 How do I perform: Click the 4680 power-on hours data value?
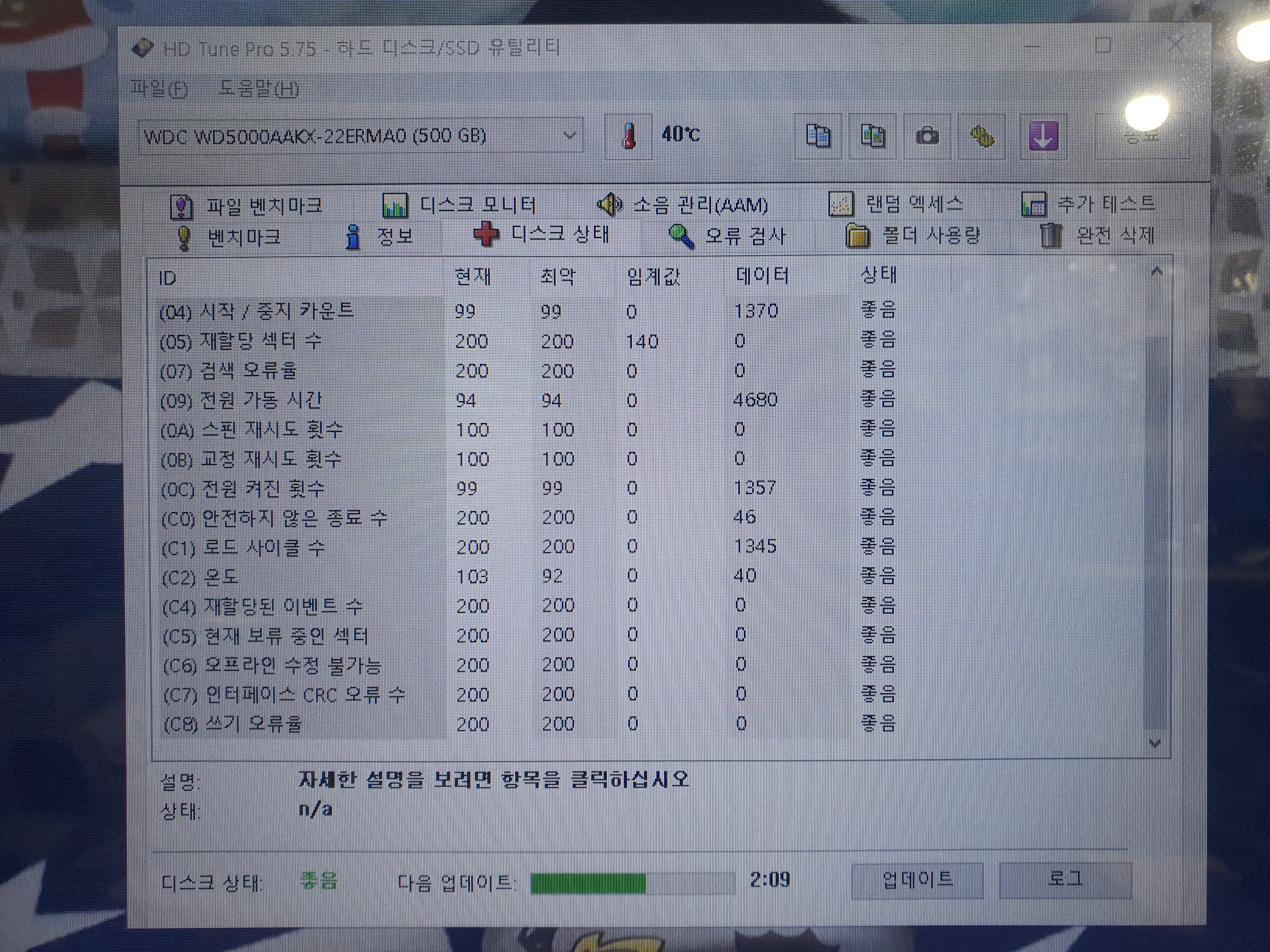(x=756, y=399)
